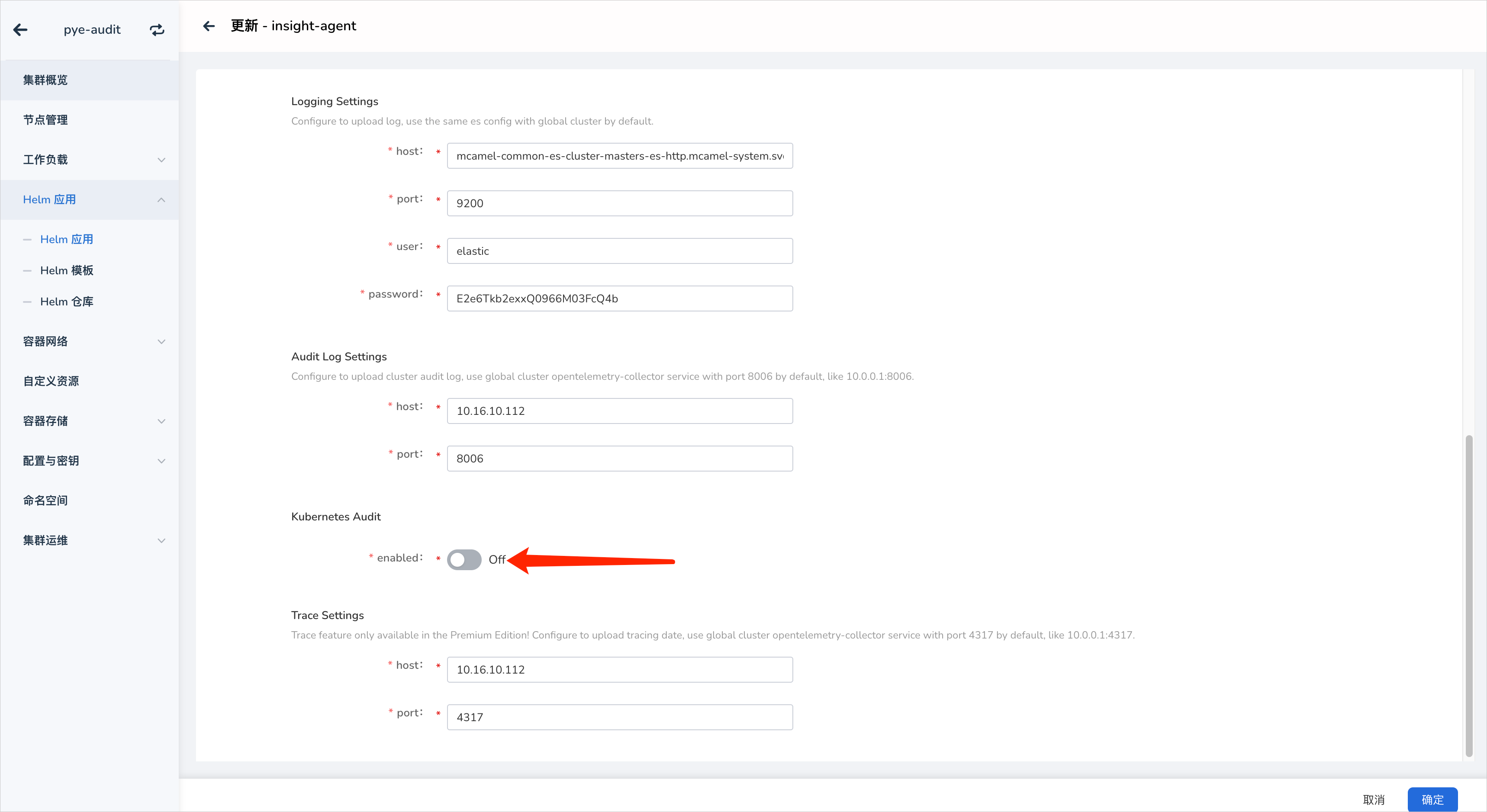Focus the Trace Settings host field
The image size is (1487, 812).
point(619,669)
